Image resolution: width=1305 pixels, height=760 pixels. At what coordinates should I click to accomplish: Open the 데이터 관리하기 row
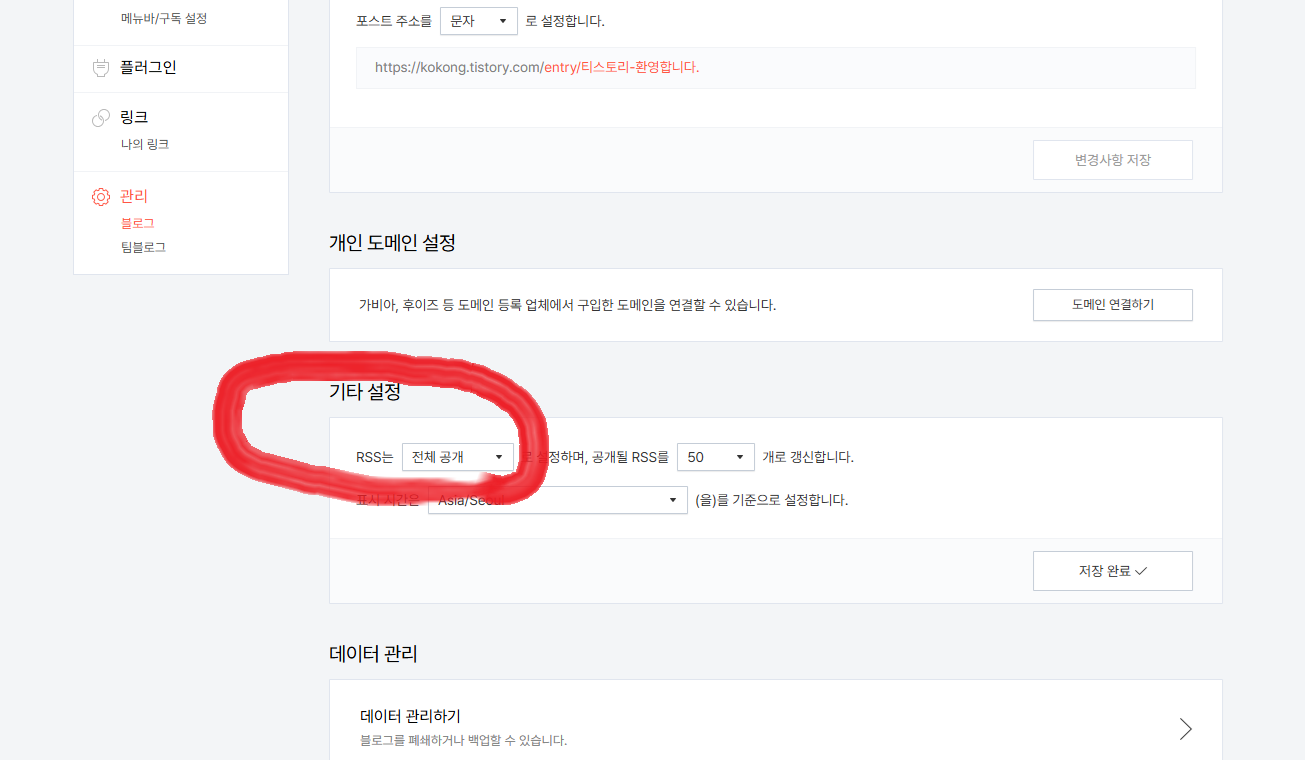coord(776,728)
